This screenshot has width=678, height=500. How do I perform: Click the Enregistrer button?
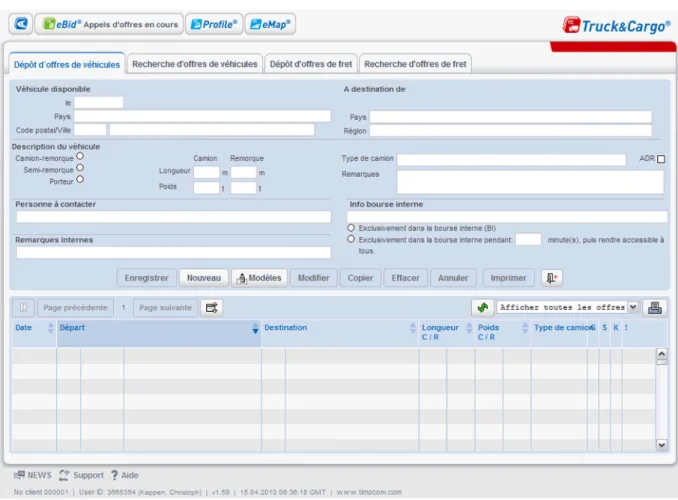(147, 278)
